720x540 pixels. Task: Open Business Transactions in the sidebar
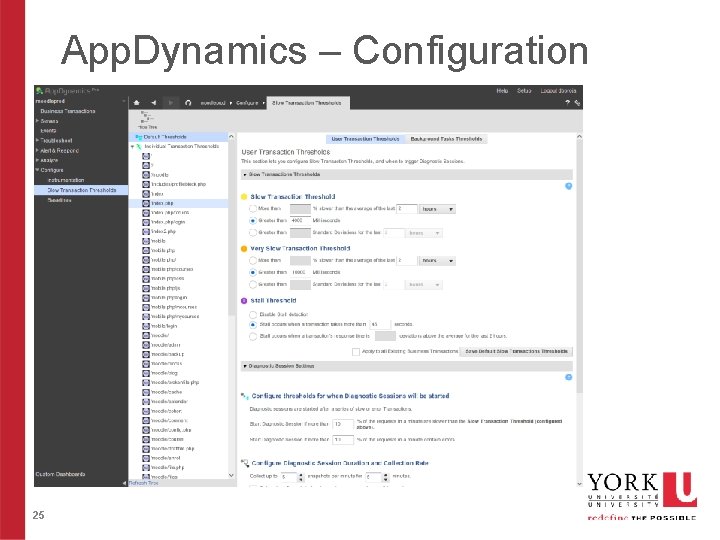pos(68,111)
